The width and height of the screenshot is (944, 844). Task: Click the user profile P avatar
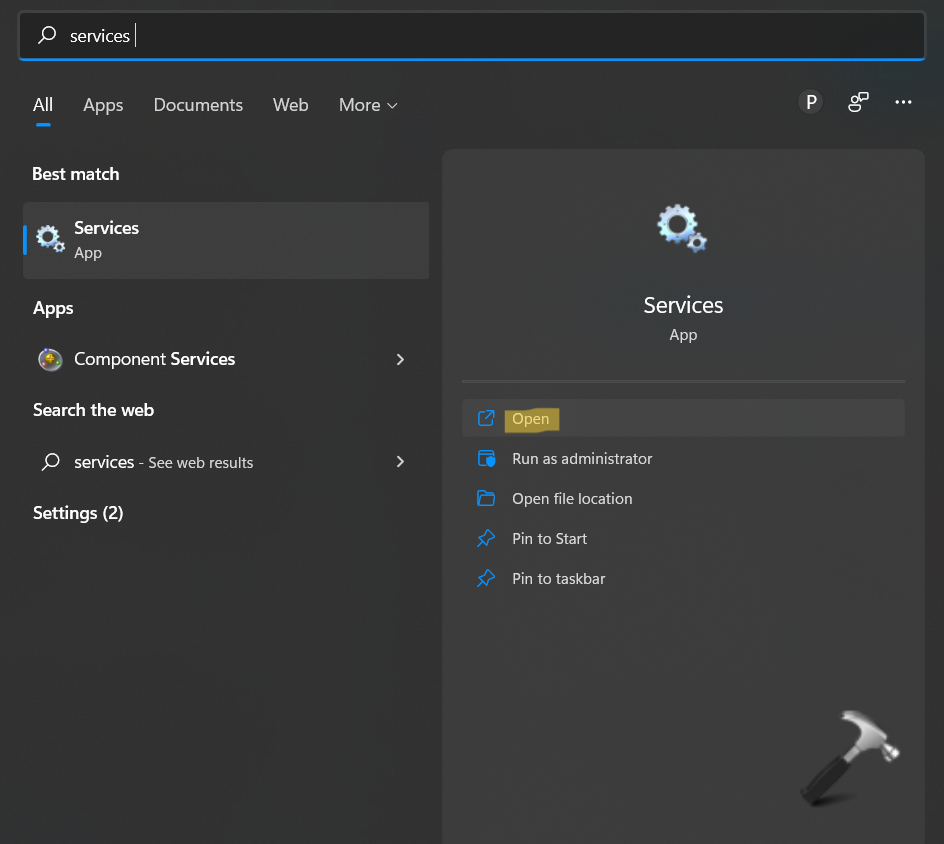click(811, 102)
